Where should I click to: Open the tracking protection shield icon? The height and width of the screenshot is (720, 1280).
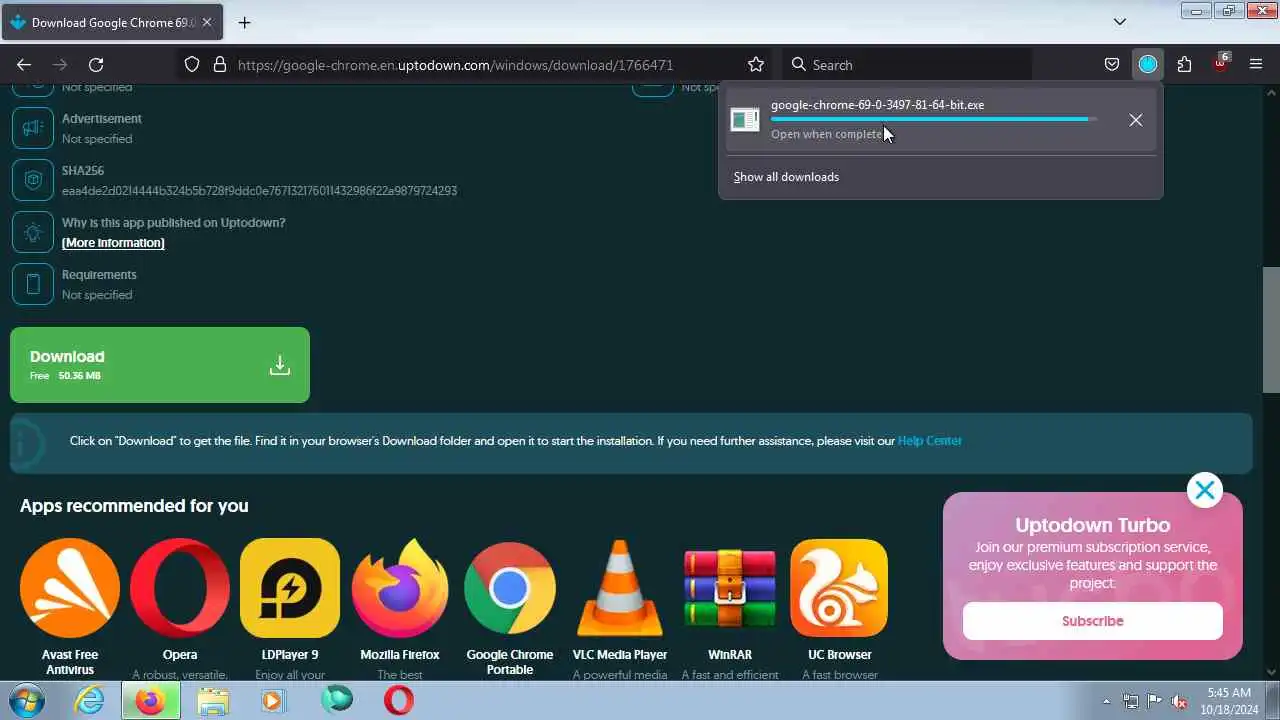coord(192,64)
